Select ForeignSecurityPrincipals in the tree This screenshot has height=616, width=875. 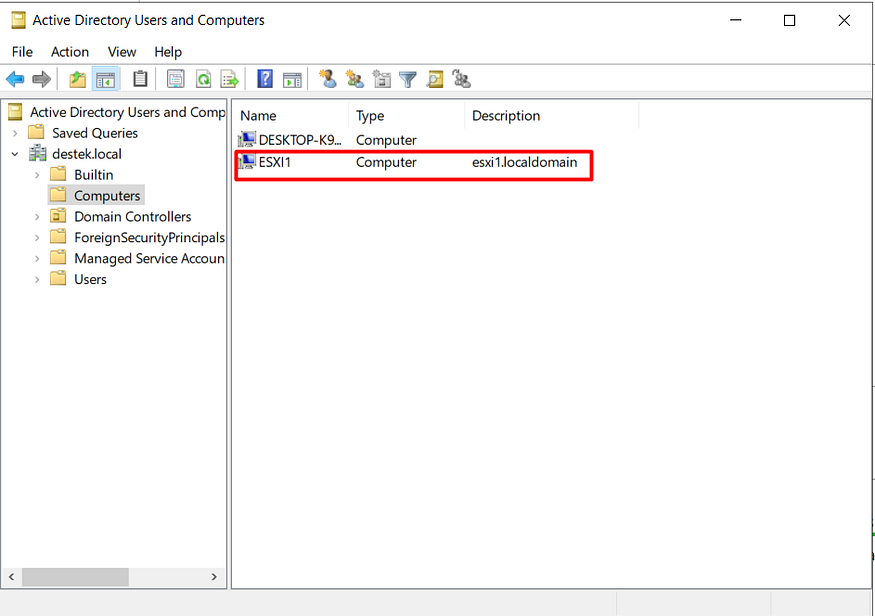pos(149,237)
